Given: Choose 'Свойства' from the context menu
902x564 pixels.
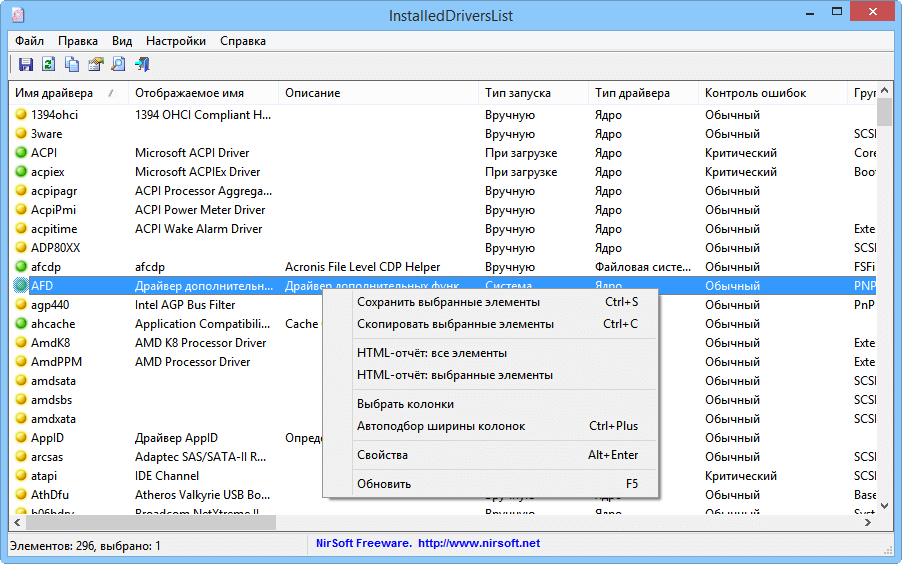Looking at the screenshot, I should [x=382, y=455].
